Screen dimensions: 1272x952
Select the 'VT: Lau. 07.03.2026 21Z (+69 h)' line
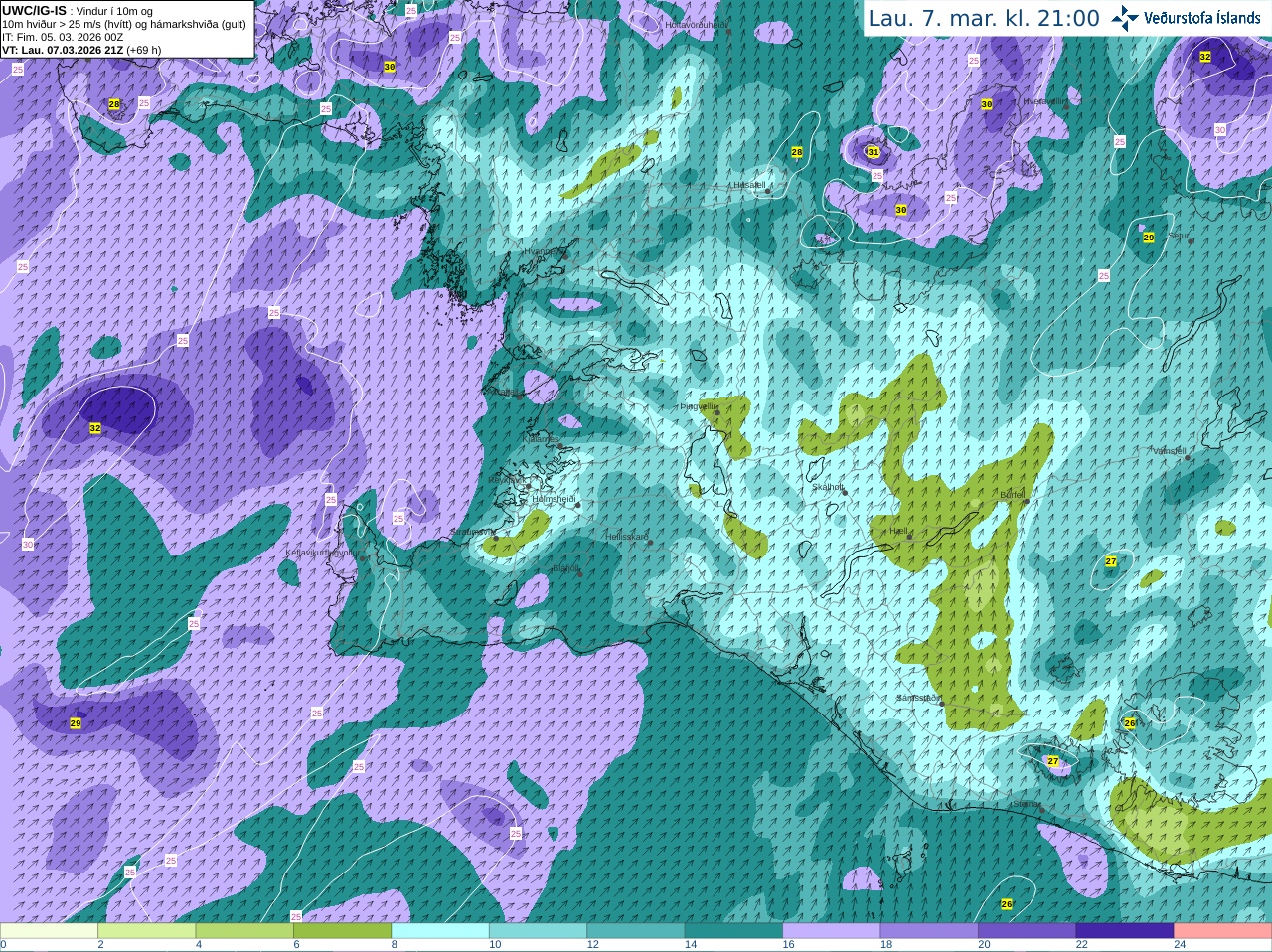(81, 49)
